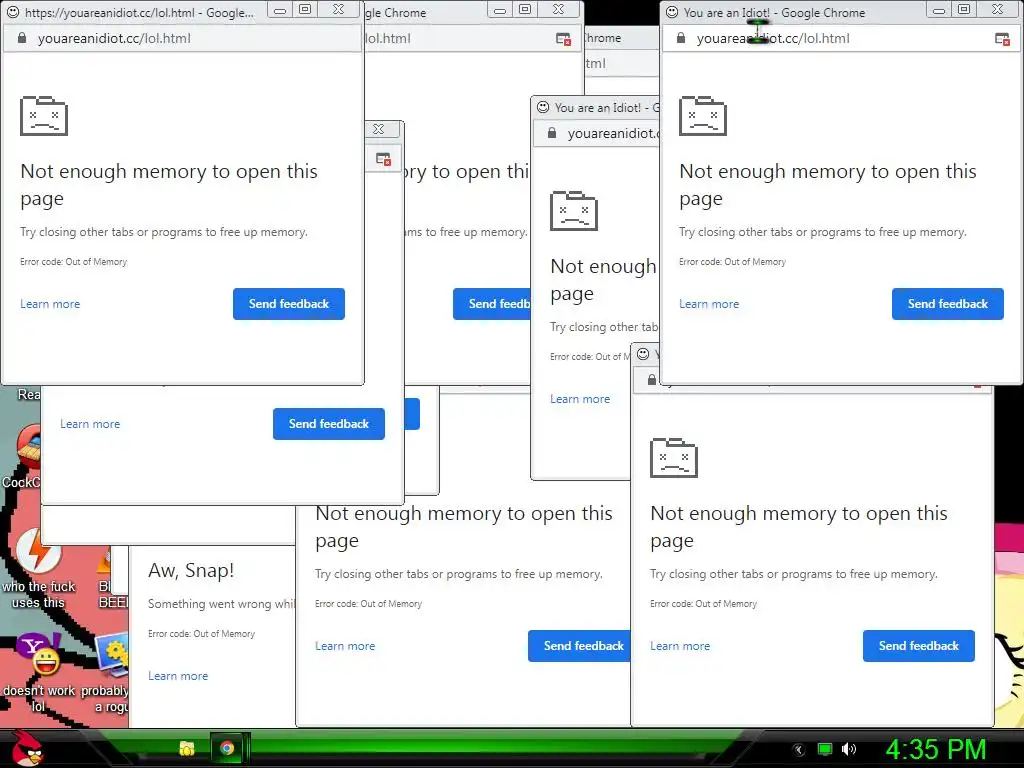Viewport: 1024px width, 768px height.
Task: Open Learn more in bottom-middle Chrome window
Action: tap(345, 646)
